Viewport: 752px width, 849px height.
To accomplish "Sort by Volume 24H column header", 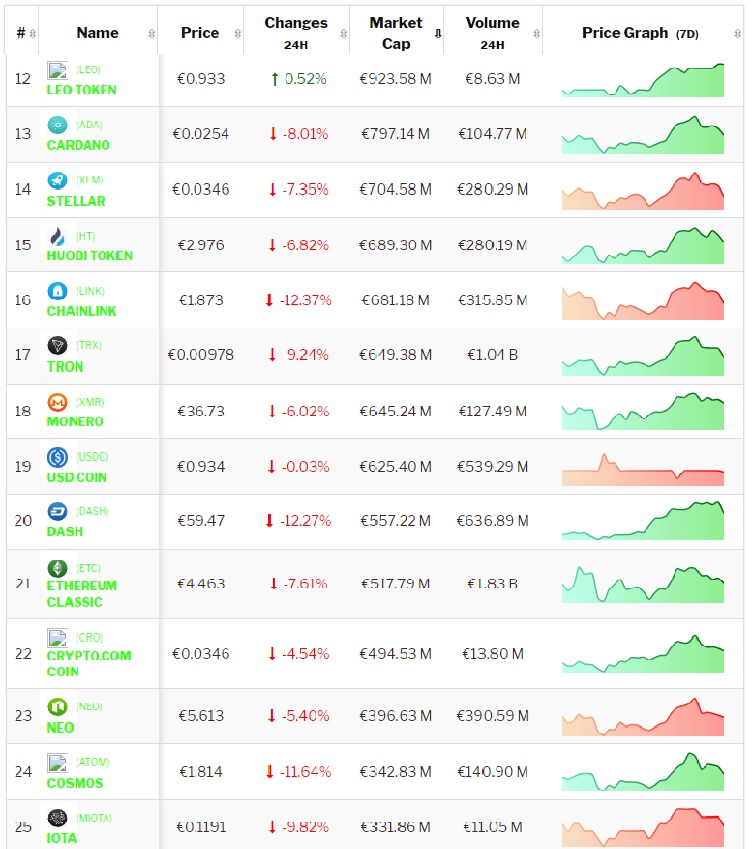I will 492,32.
